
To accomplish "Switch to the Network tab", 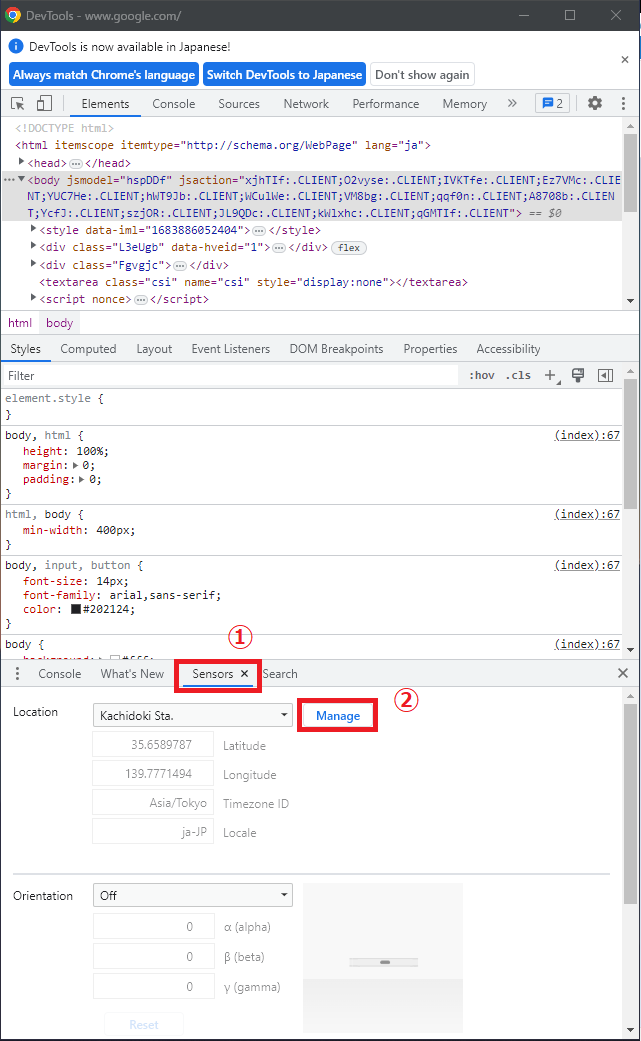I will click(x=306, y=104).
